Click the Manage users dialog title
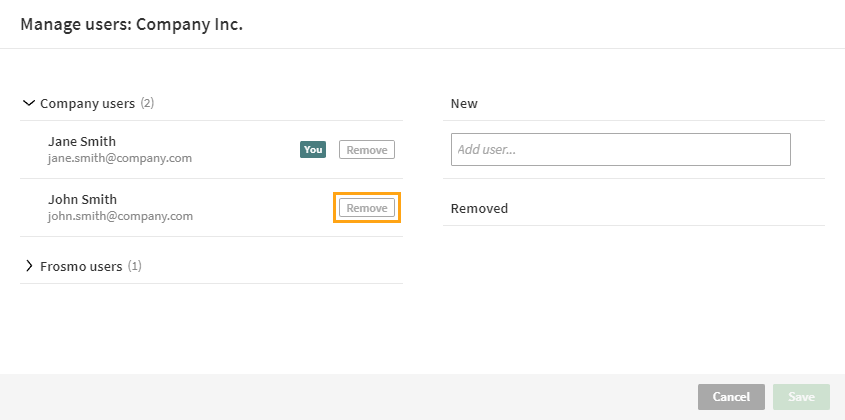This screenshot has height=420, width=845. click(x=131, y=24)
